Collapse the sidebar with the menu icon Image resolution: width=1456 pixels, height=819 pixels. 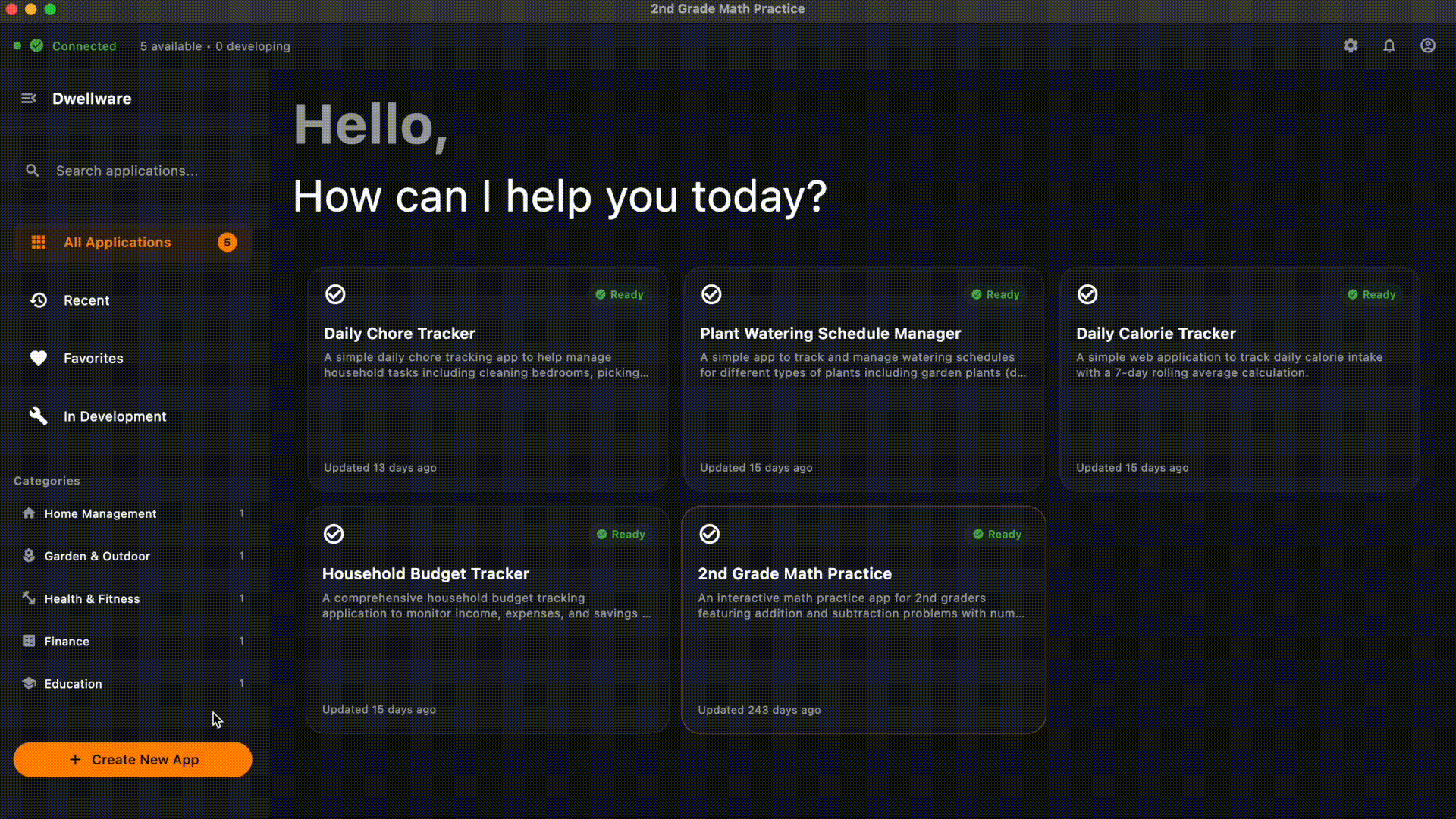pos(29,99)
